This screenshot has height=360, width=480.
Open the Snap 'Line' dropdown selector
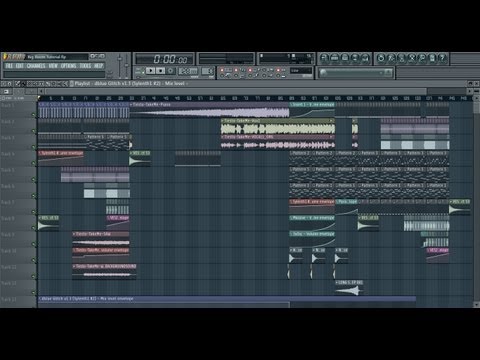point(301,71)
